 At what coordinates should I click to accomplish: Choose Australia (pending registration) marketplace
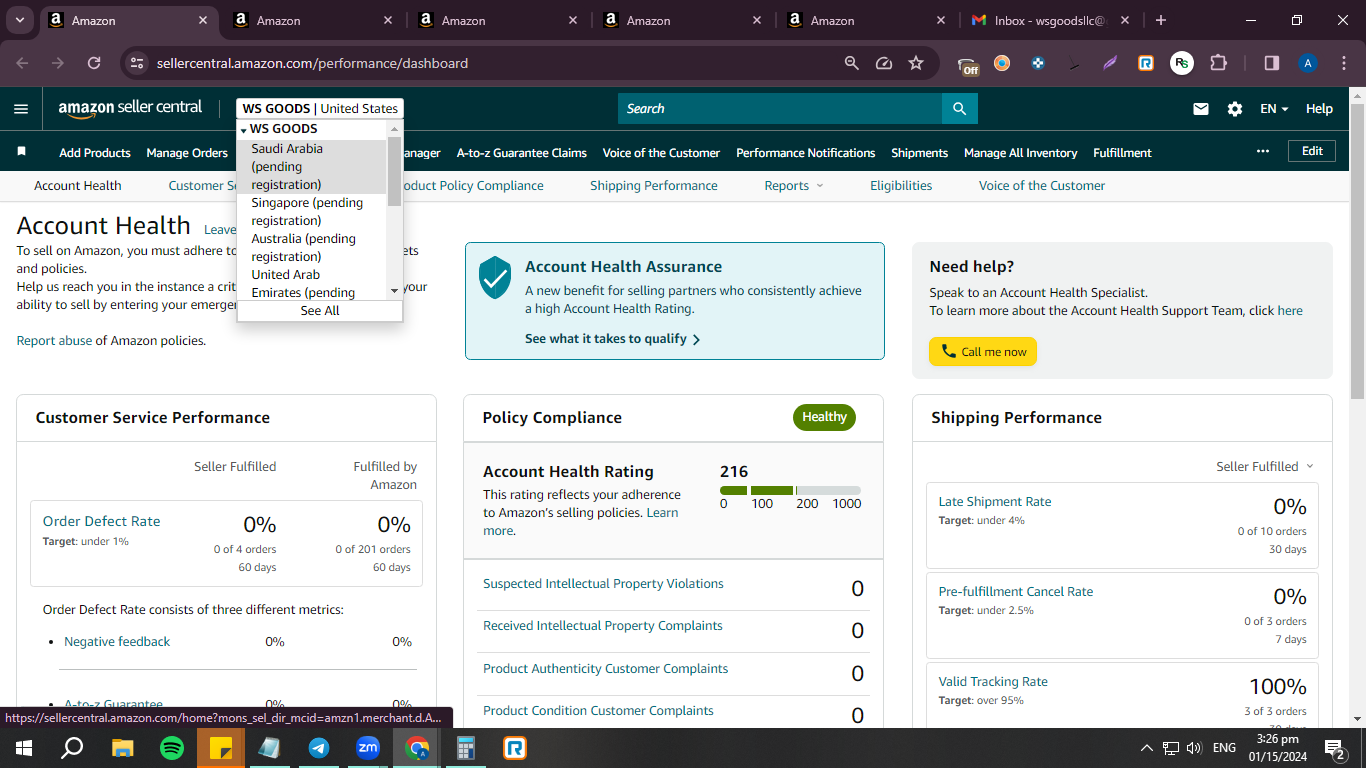(312, 248)
